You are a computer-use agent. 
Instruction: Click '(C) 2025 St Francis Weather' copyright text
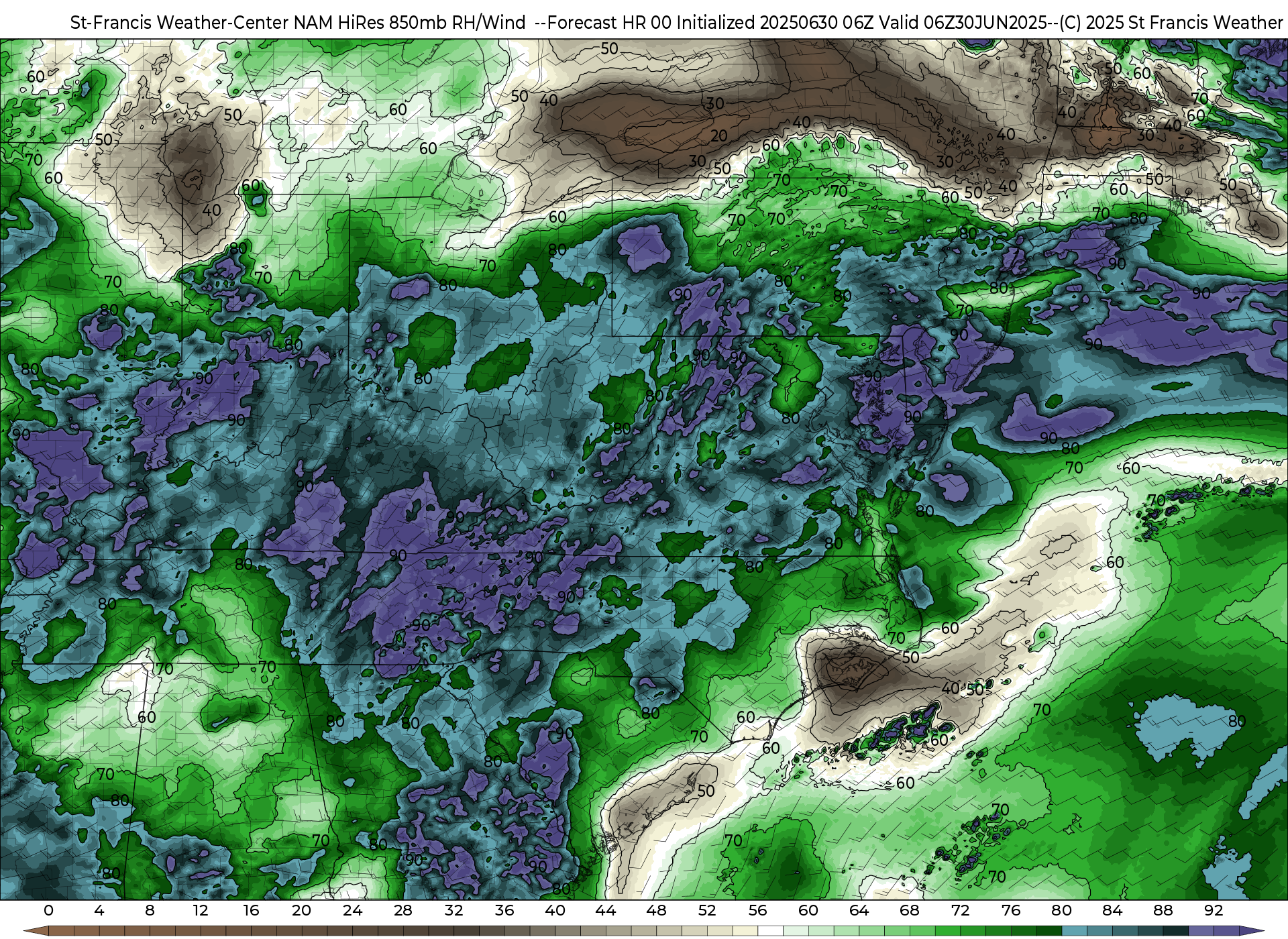tap(1171, 23)
